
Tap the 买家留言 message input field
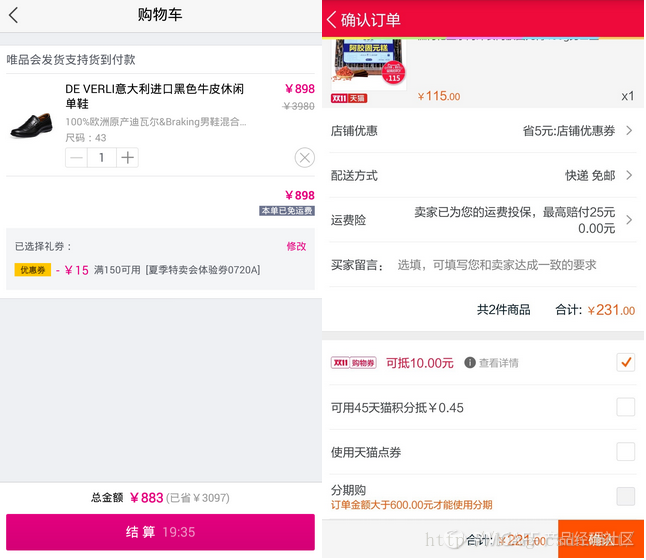pyautogui.click(x=496, y=265)
